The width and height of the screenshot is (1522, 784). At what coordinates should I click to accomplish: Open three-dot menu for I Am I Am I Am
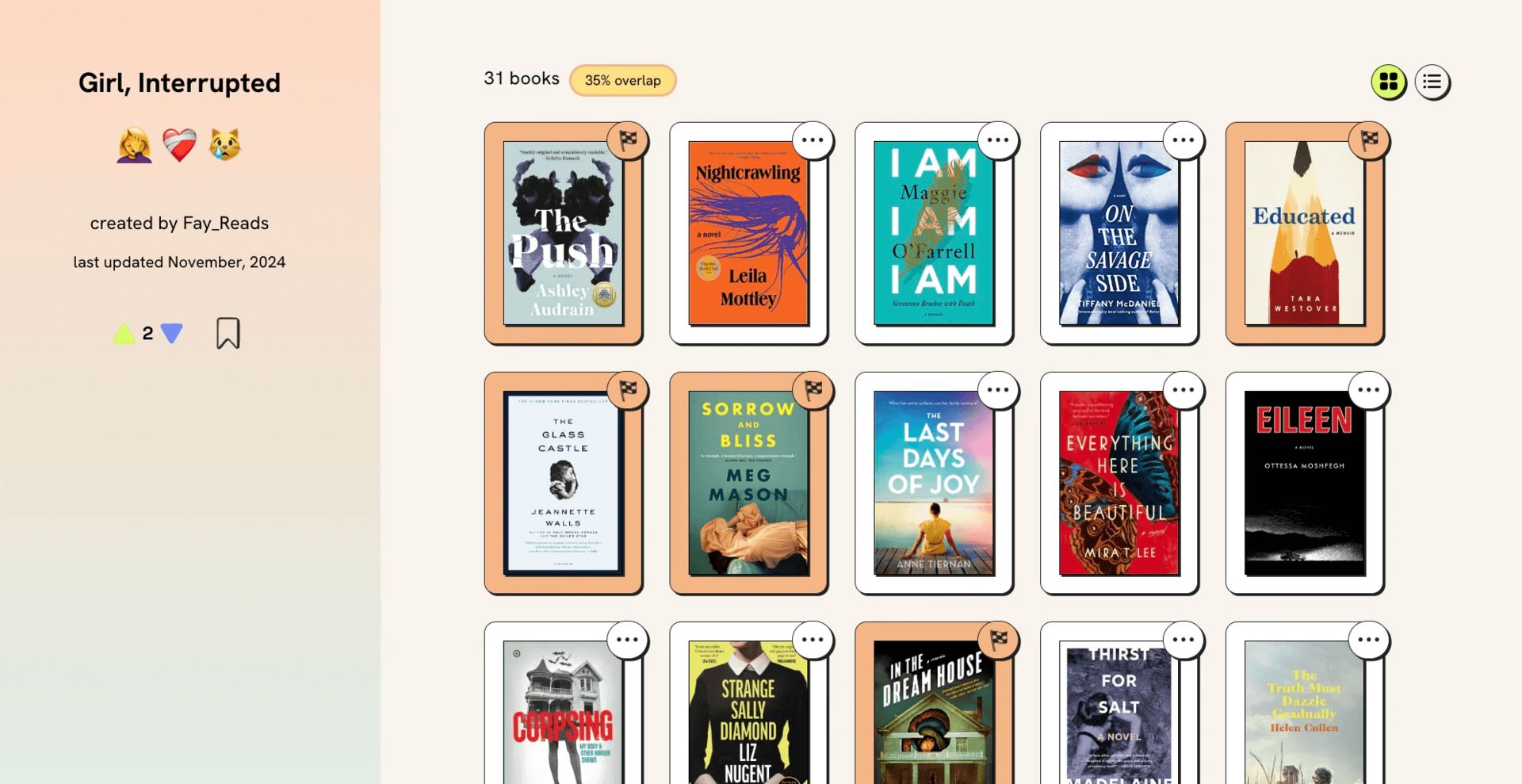(x=999, y=140)
